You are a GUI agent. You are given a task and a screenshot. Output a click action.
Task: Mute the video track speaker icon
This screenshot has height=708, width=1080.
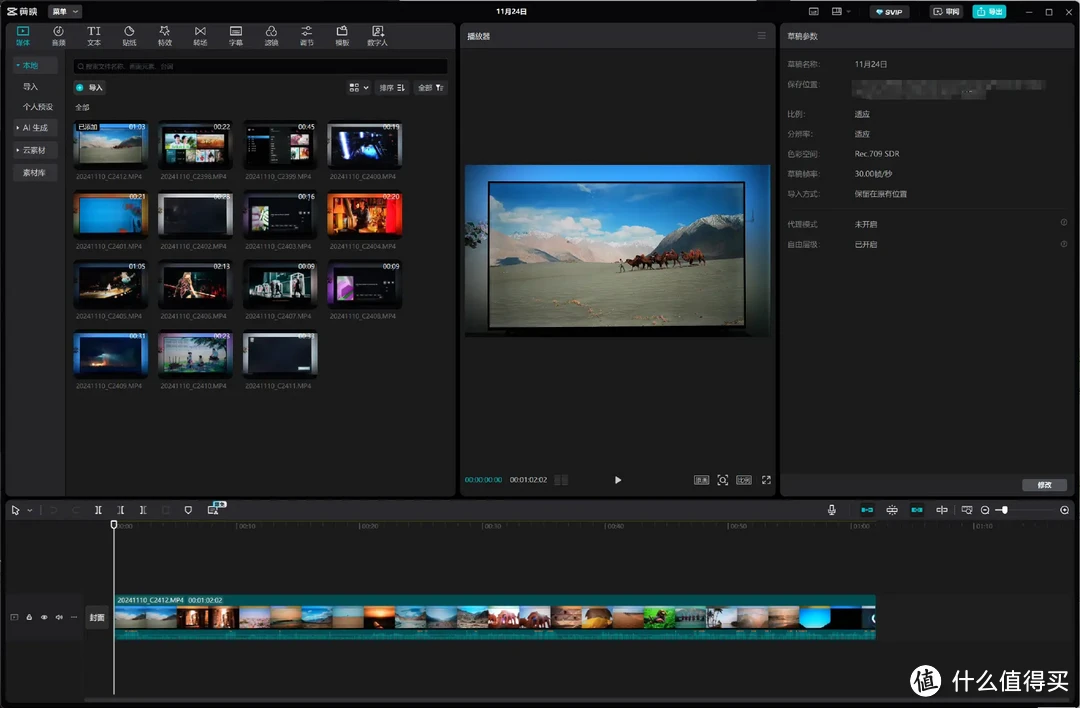coord(59,618)
